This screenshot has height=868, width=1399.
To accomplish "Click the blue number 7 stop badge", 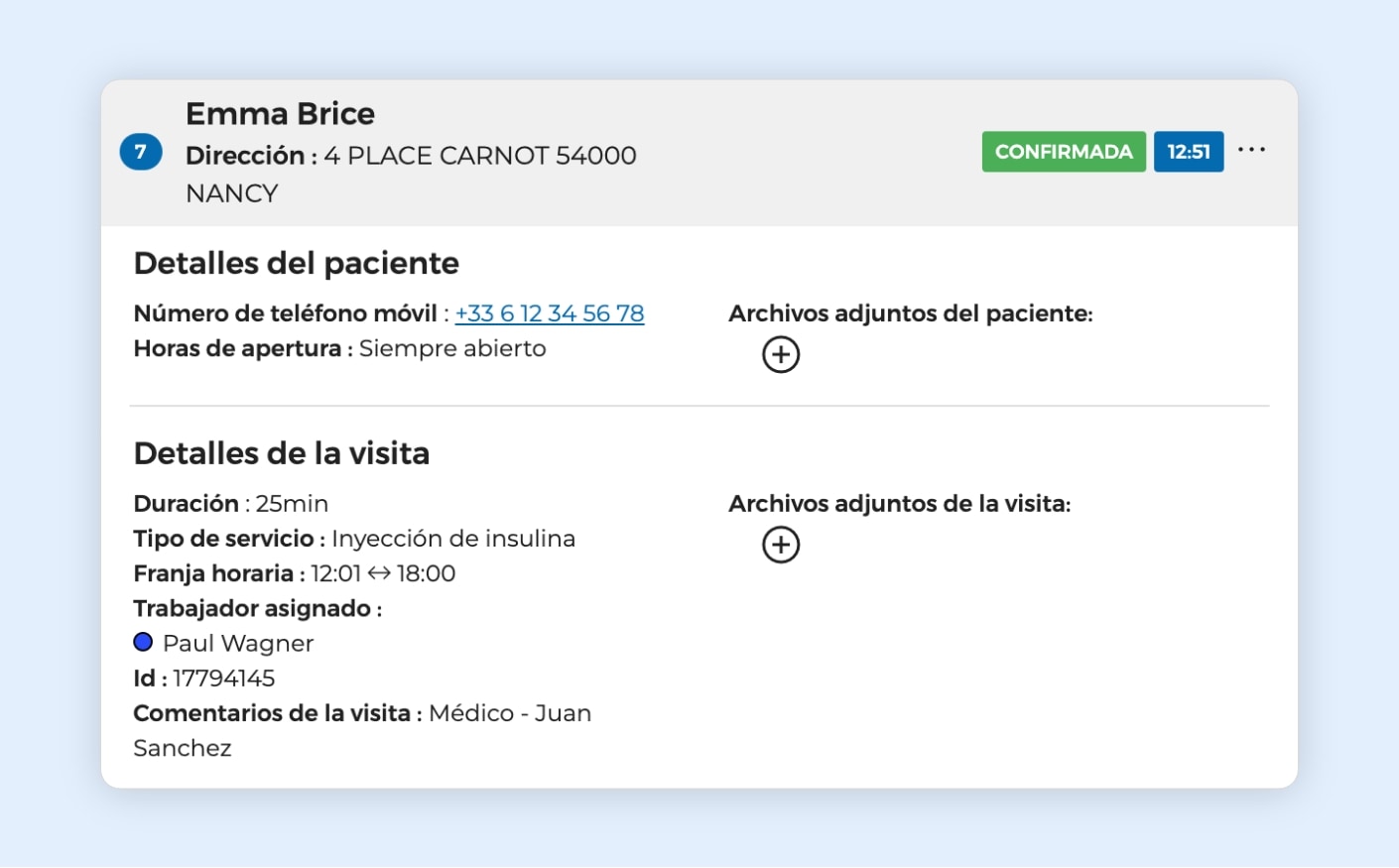I will [141, 152].
